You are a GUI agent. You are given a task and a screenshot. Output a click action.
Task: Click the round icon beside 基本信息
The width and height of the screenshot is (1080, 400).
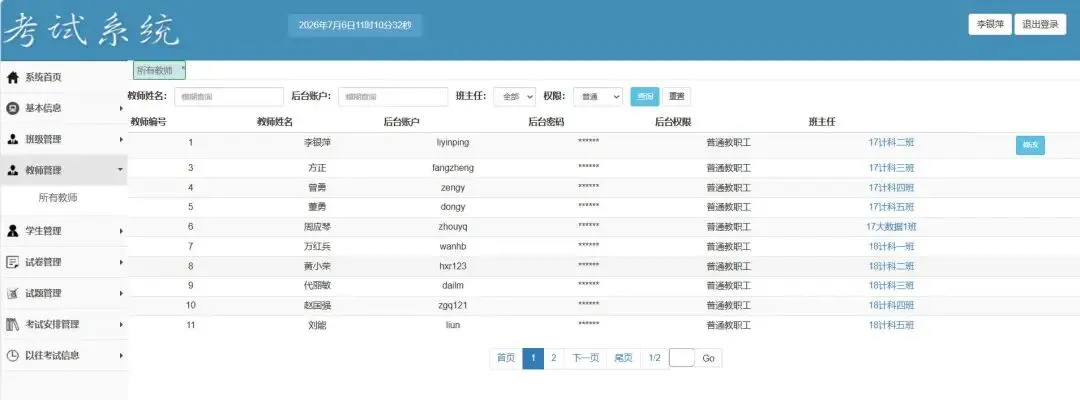click(x=12, y=108)
